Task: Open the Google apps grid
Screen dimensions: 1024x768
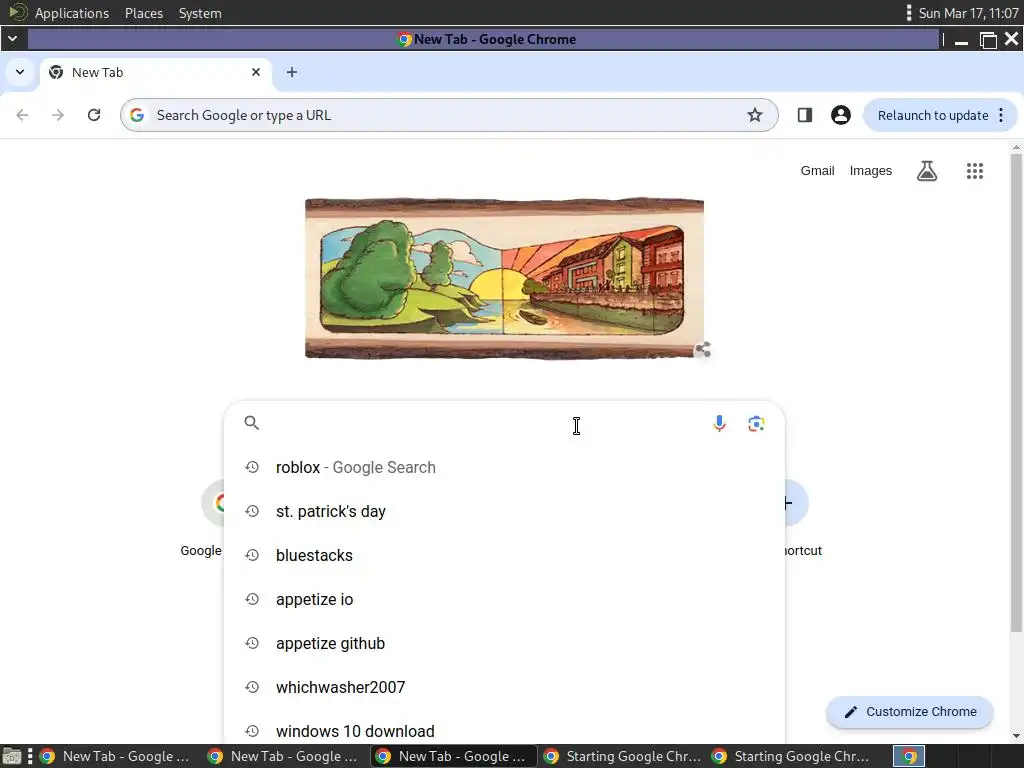Action: tap(974, 171)
